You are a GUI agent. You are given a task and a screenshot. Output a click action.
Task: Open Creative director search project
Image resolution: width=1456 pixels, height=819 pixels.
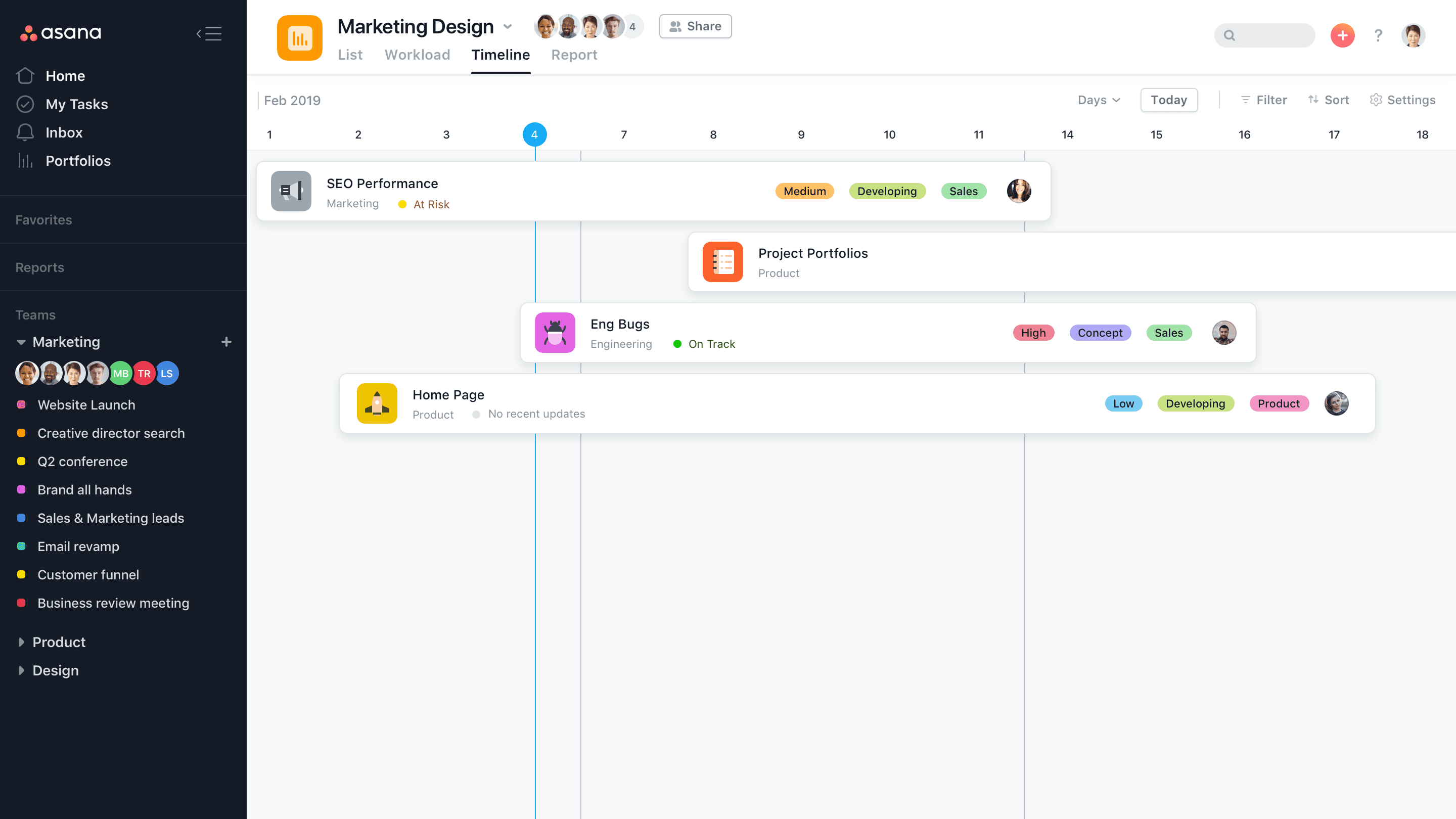111,433
